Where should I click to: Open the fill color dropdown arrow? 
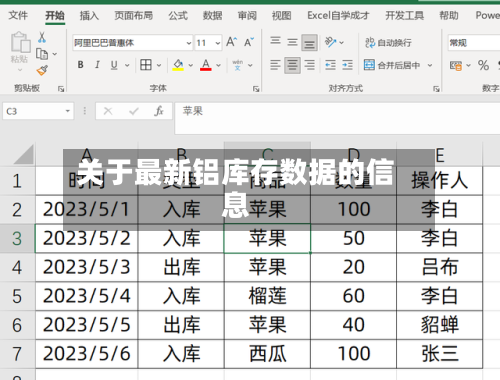(x=191, y=65)
